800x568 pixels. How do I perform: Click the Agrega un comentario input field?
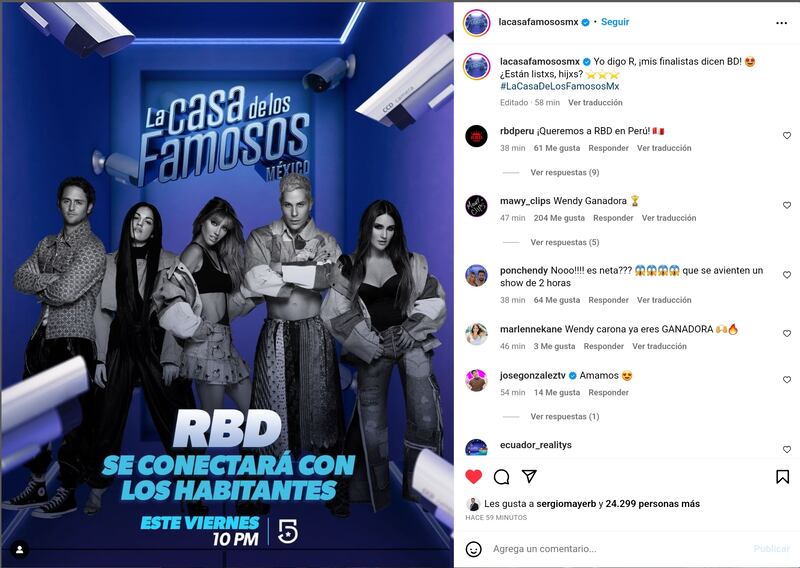(617, 549)
